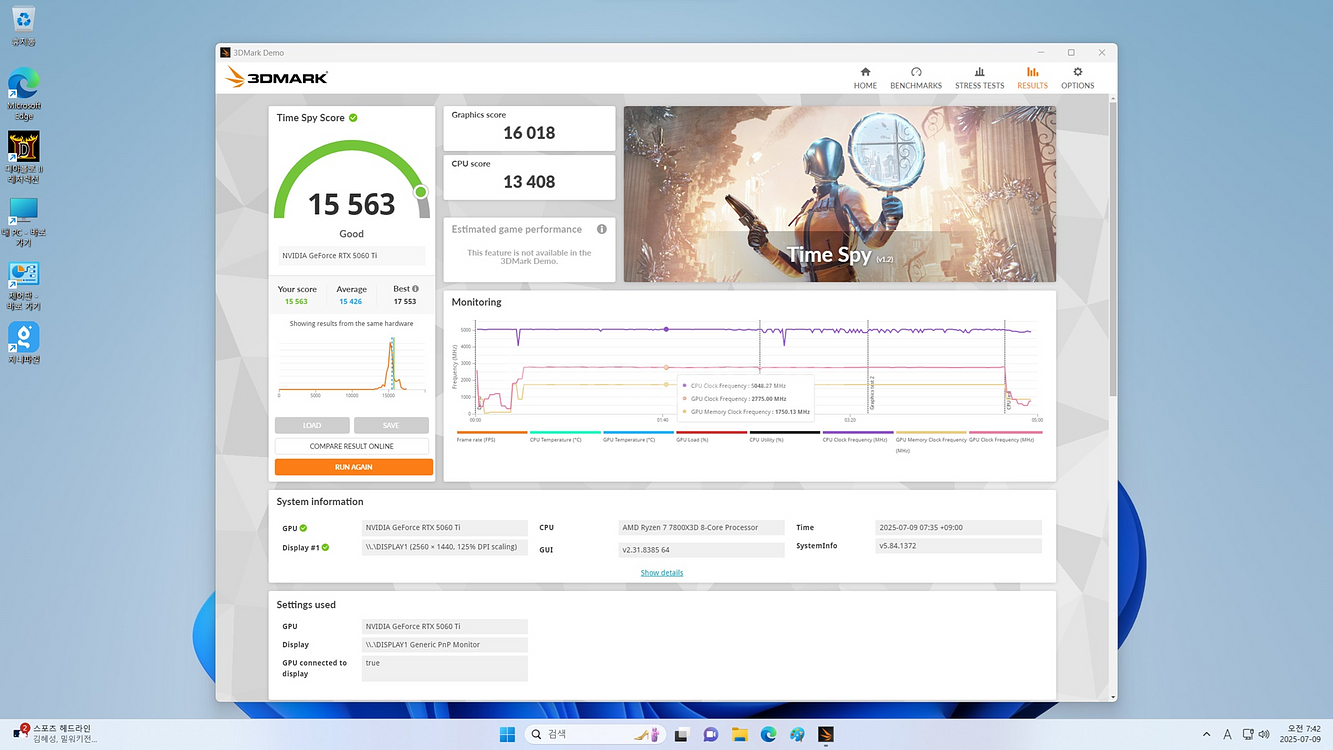The image size is (1333, 750).
Task: Open the BENCHMARKS section
Action: pos(916,78)
